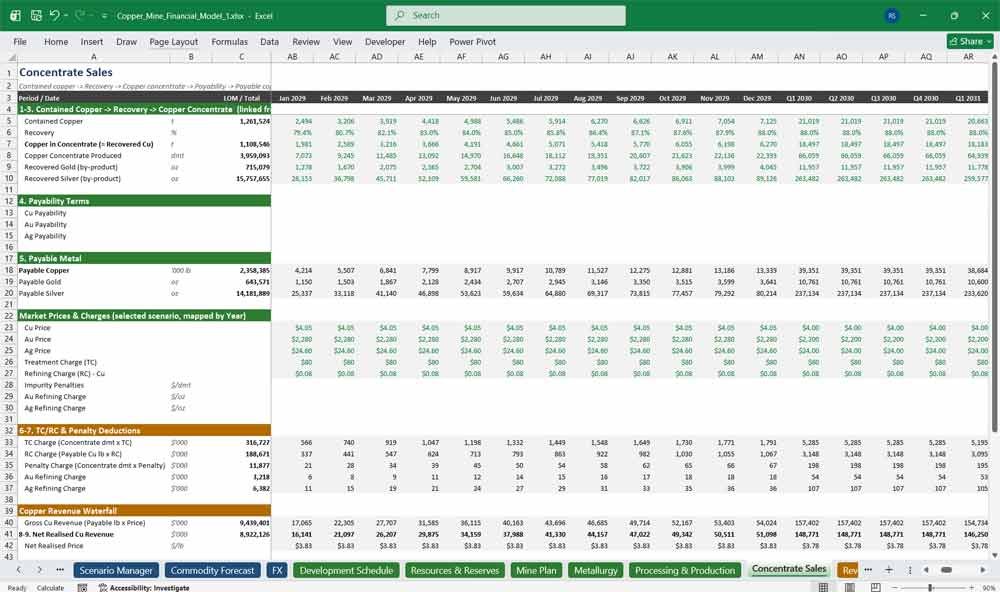This screenshot has width=1000, height=592.
Task: Click the vertical scrollbar up arrow
Action: tap(994, 57)
